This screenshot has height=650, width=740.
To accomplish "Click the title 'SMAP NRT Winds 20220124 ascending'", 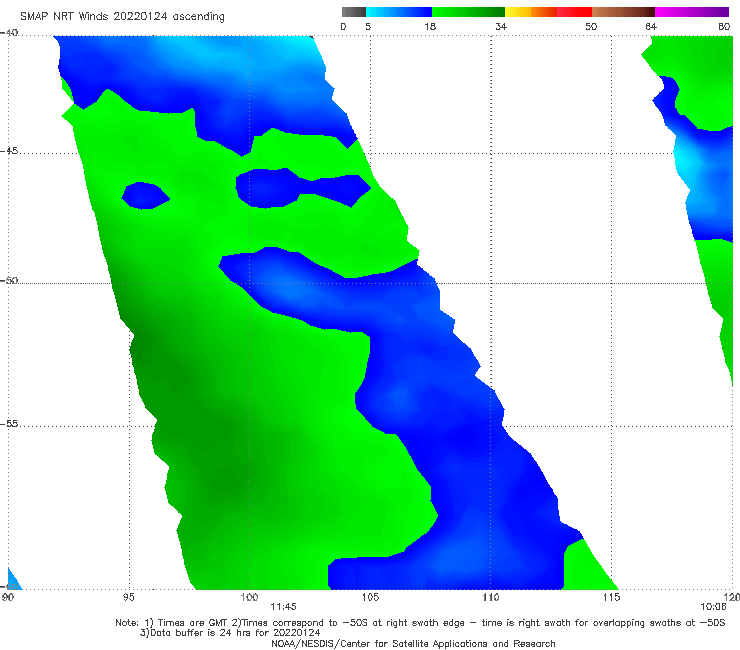I will 122,16.
